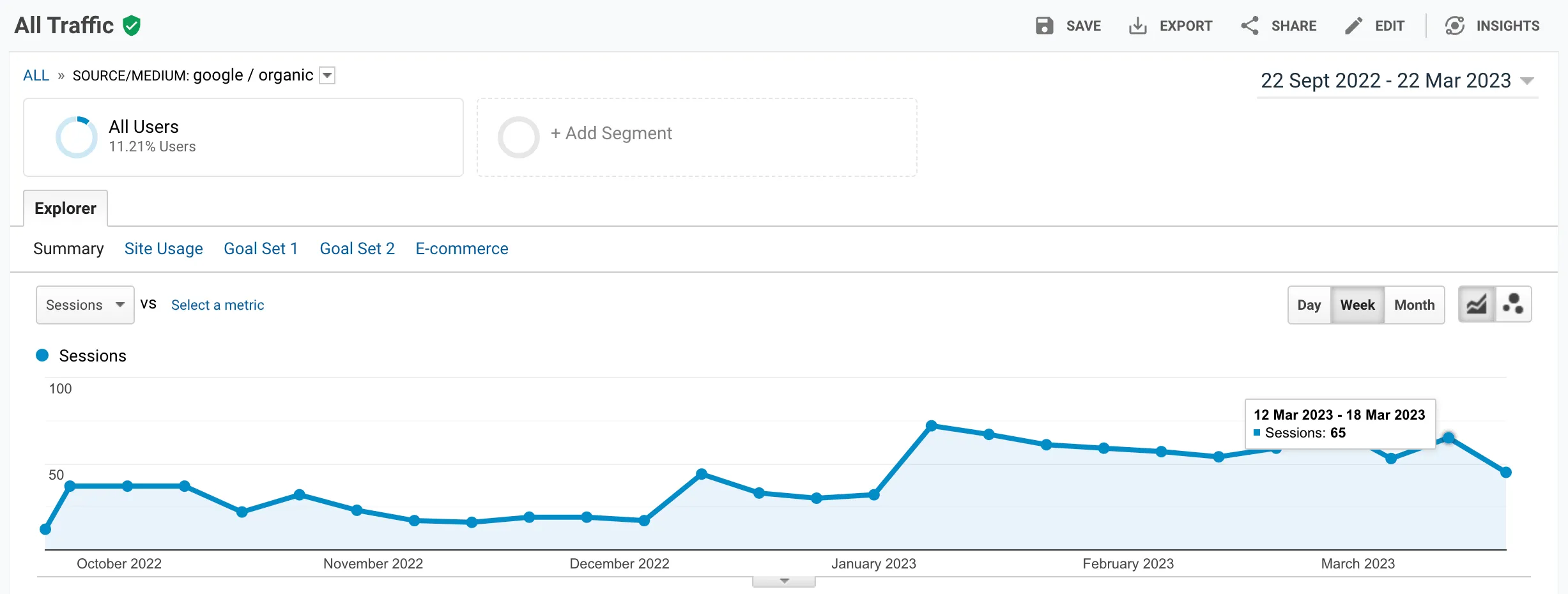The image size is (1568, 594).
Task: Click the highlighted 12 Mar 2023 data point
Action: tap(1449, 438)
